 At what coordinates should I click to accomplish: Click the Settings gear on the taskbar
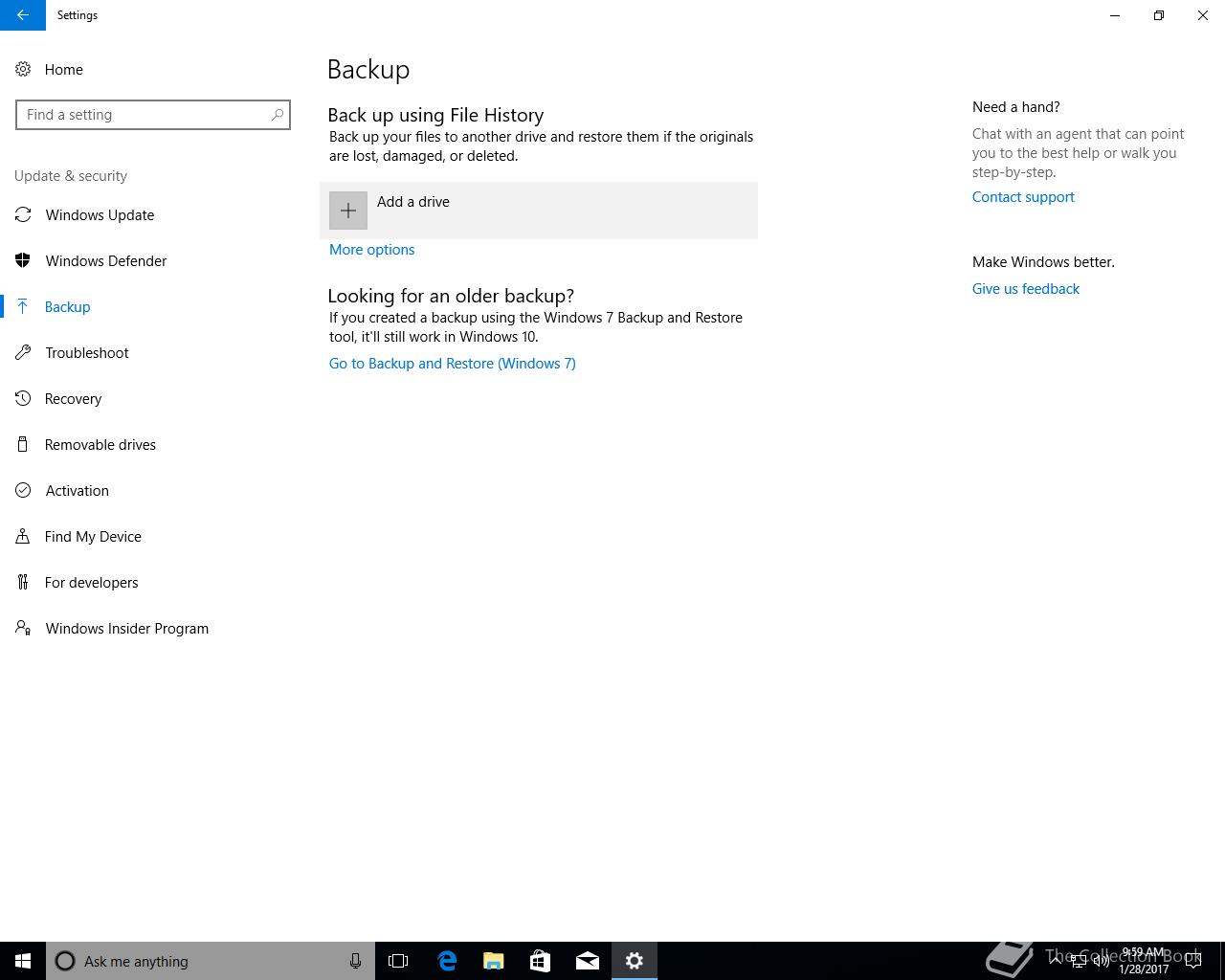pyautogui.click(x=634, y=961)
